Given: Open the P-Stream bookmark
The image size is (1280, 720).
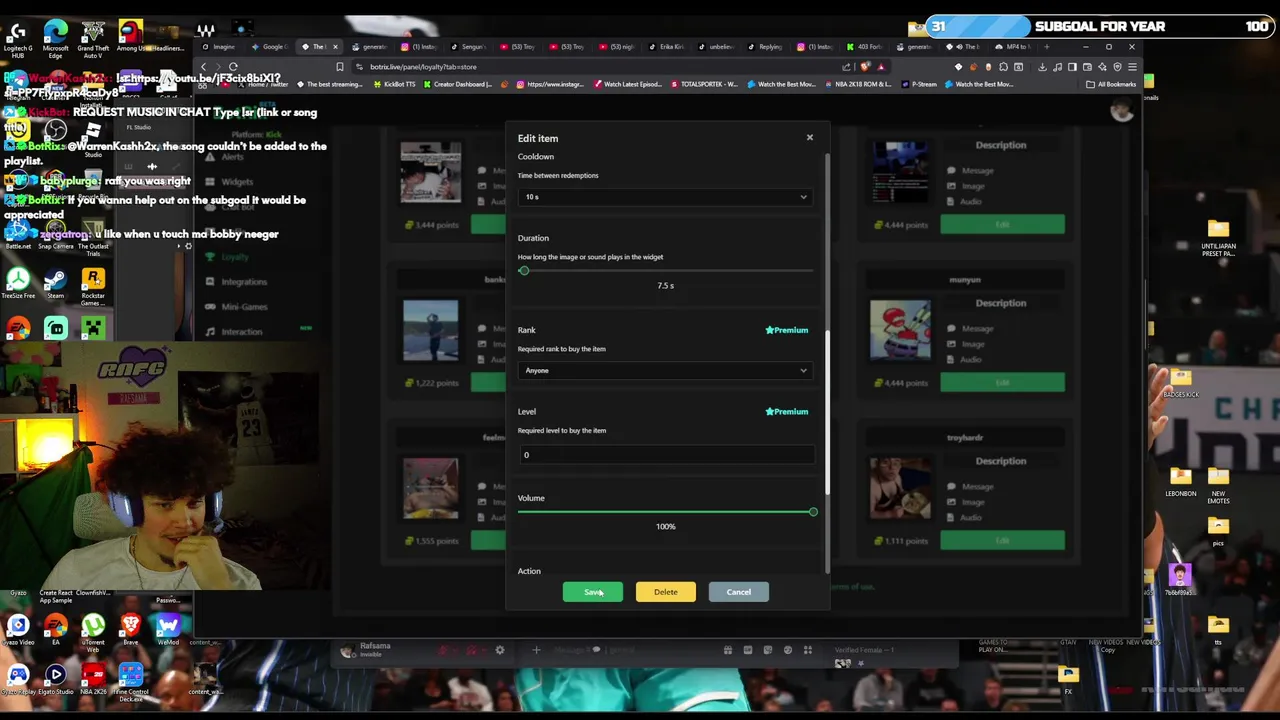Looking at the screenshot, I should (919, 84).
